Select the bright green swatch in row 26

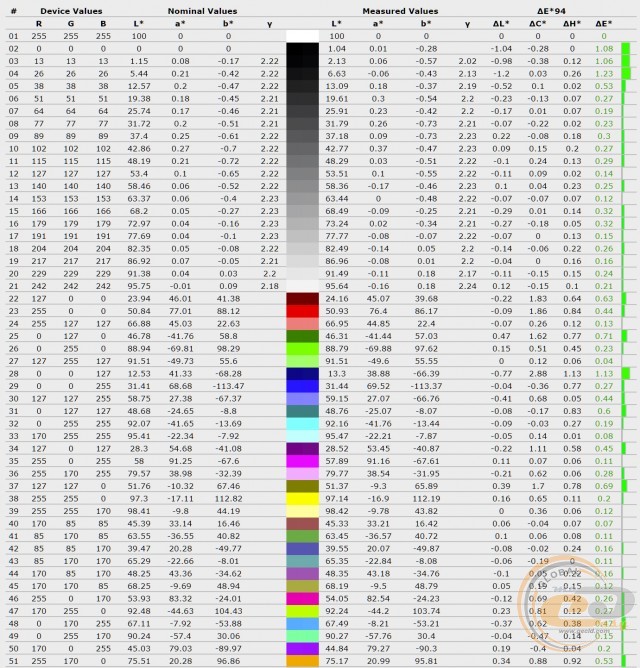tap(302, 348)
